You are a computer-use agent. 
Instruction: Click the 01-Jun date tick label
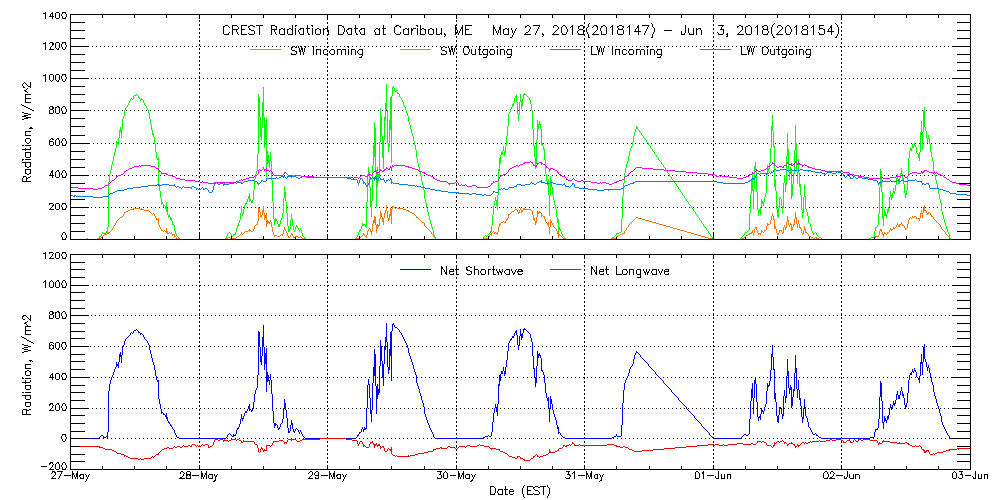[713, 476]
